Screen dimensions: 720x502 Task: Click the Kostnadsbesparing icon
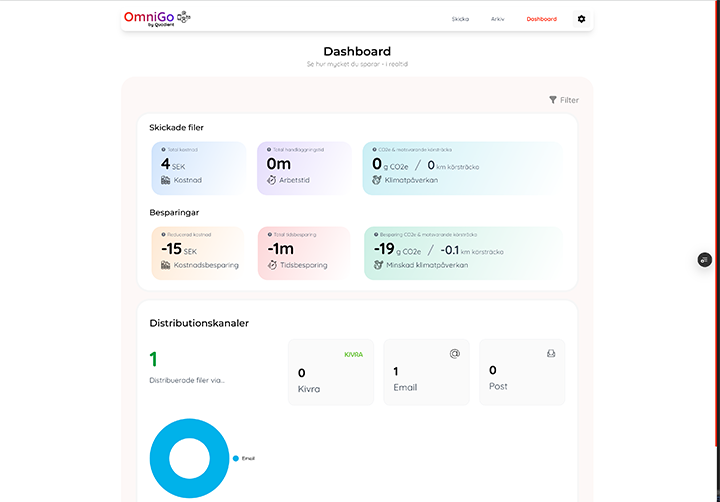pos(166,265)
